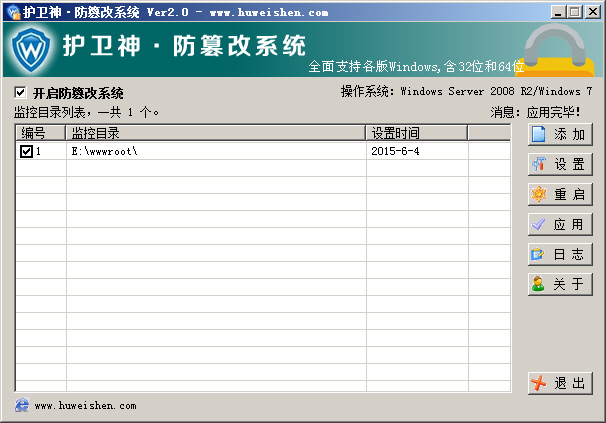Click the 消息: 应用完毕! status text
This screenshot has width=606, height=423.
(535, 113)
